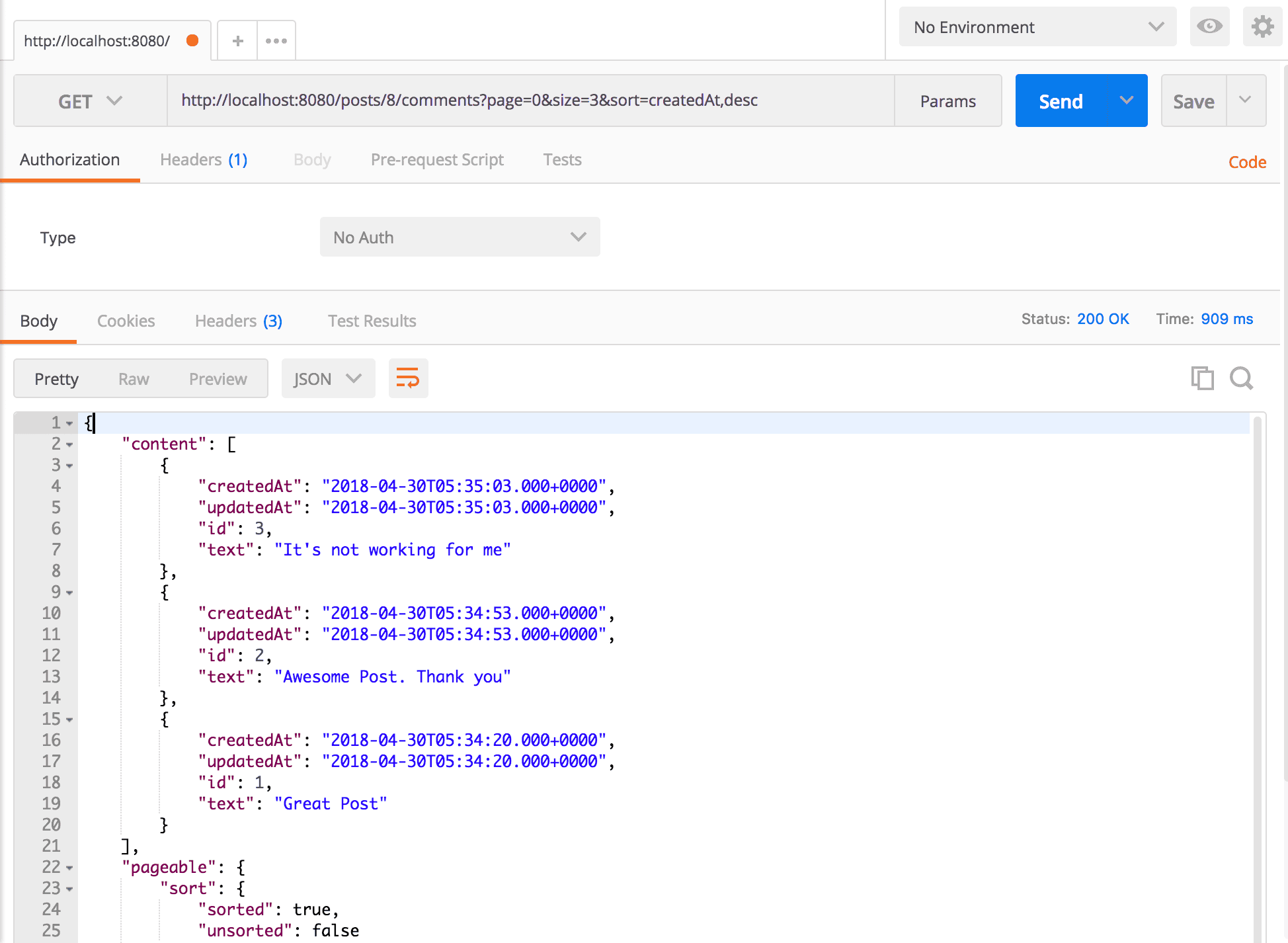This screenshot has height=943, width=1288.
Task: Click the Preview response view icon
Action: tap(217, 378)
